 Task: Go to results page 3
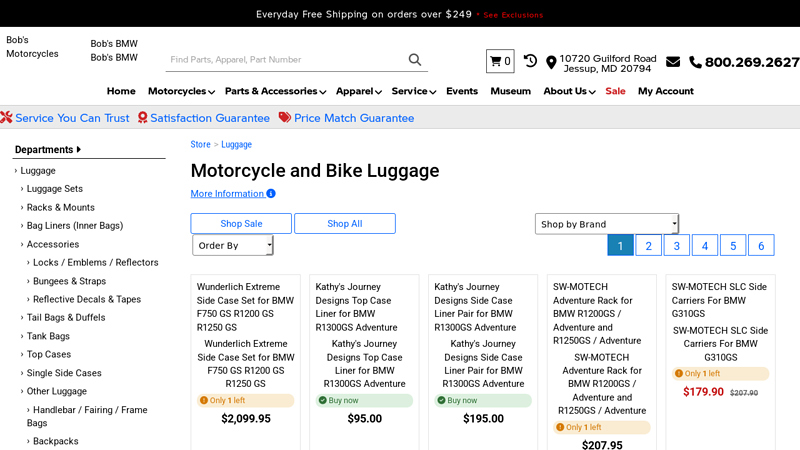point(676,245)
